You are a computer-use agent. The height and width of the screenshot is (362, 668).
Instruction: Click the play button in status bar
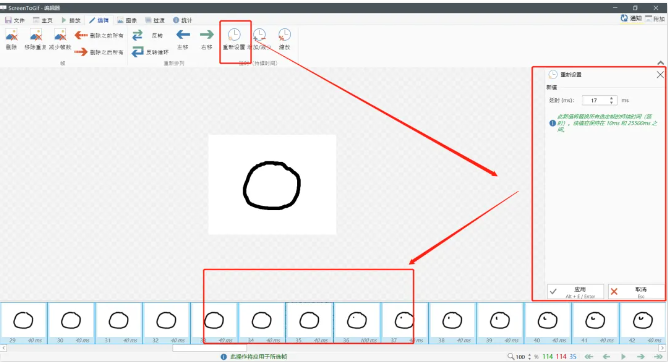tap(623, 356)
